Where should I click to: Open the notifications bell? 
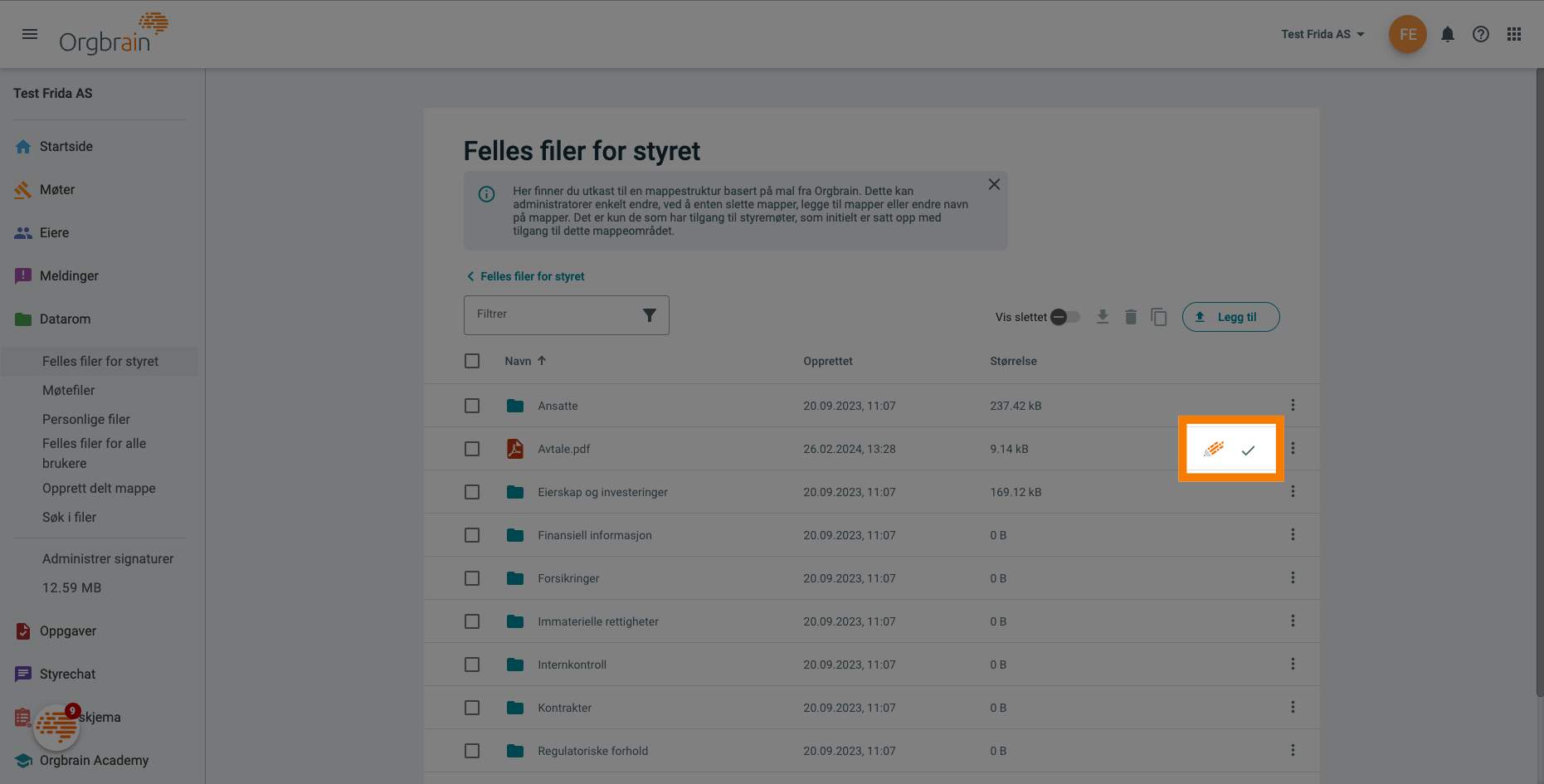tap(1447, 34)
